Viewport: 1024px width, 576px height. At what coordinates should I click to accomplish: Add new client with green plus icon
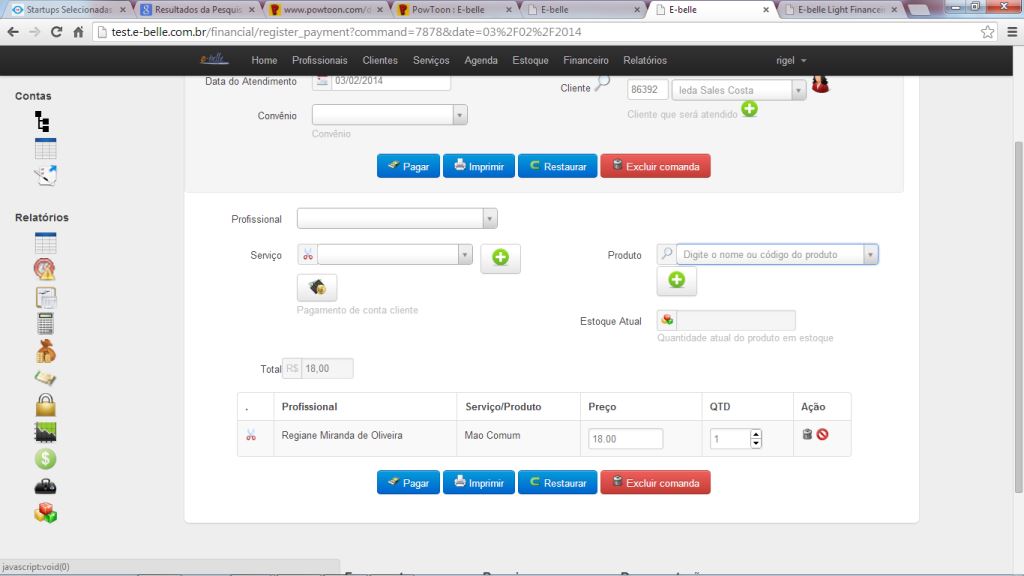749,109
